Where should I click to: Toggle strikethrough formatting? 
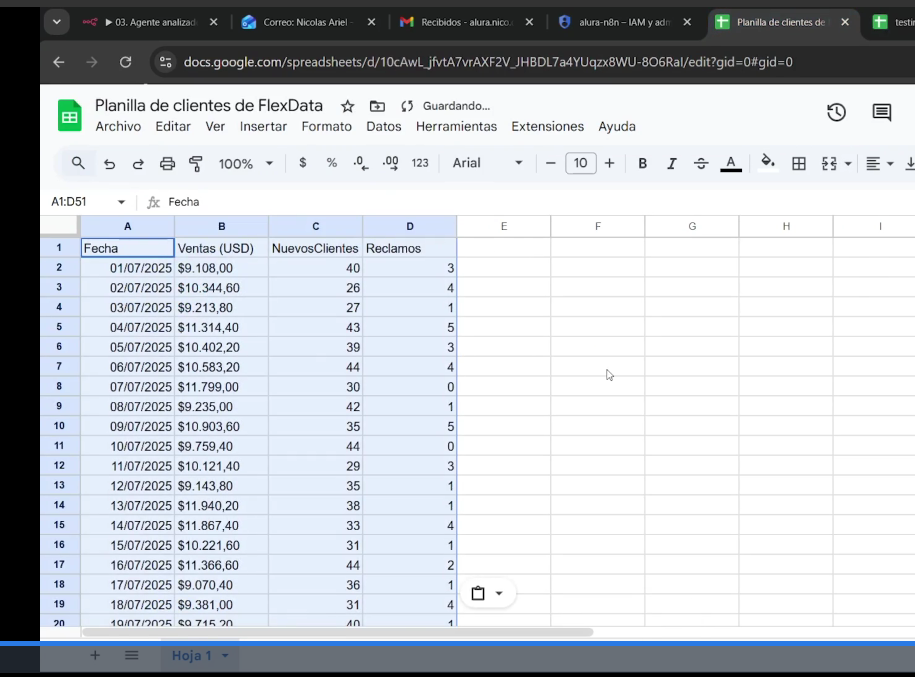(701, 163)
